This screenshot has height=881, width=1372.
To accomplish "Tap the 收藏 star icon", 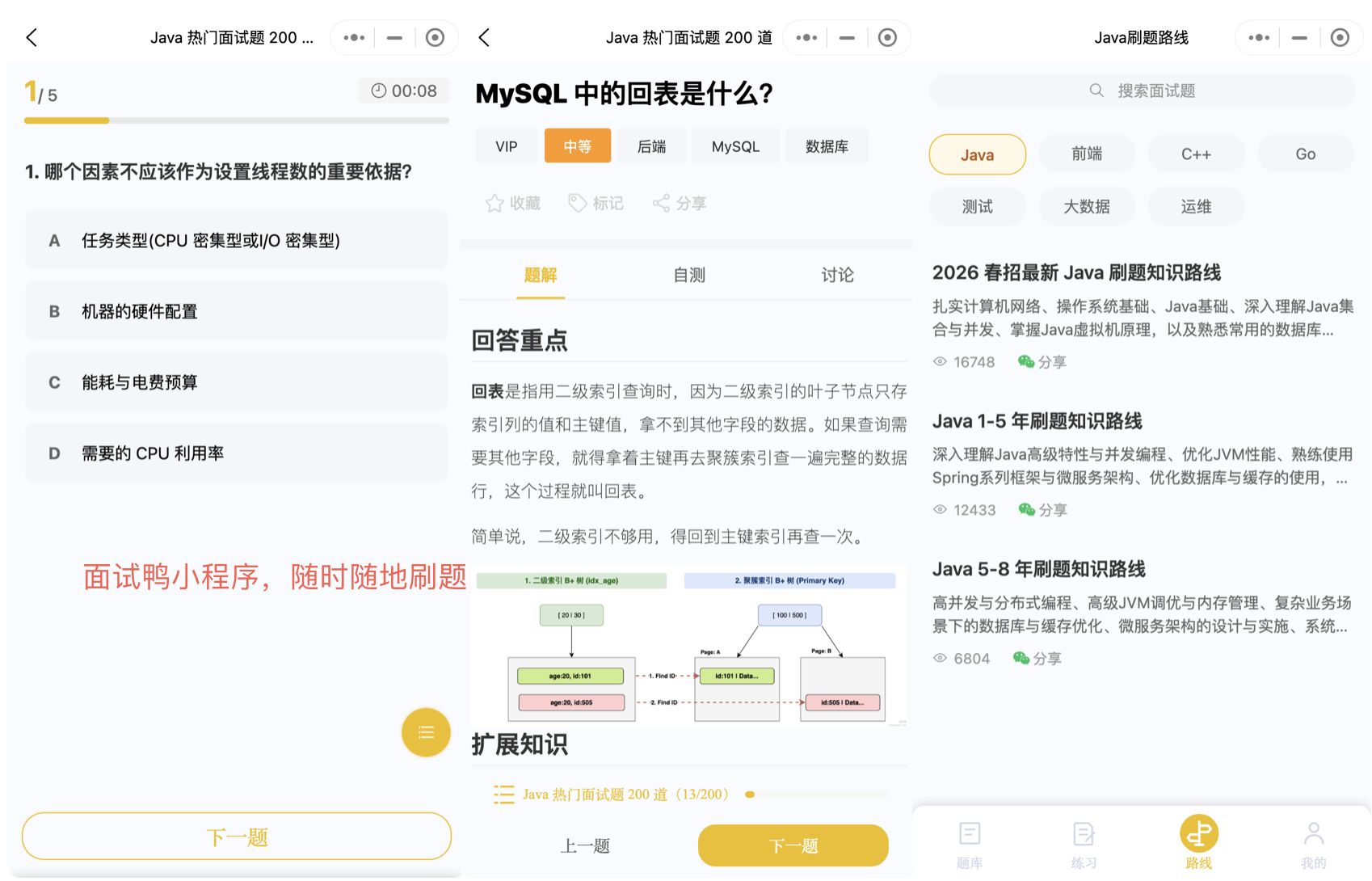I will pos(495,203).
